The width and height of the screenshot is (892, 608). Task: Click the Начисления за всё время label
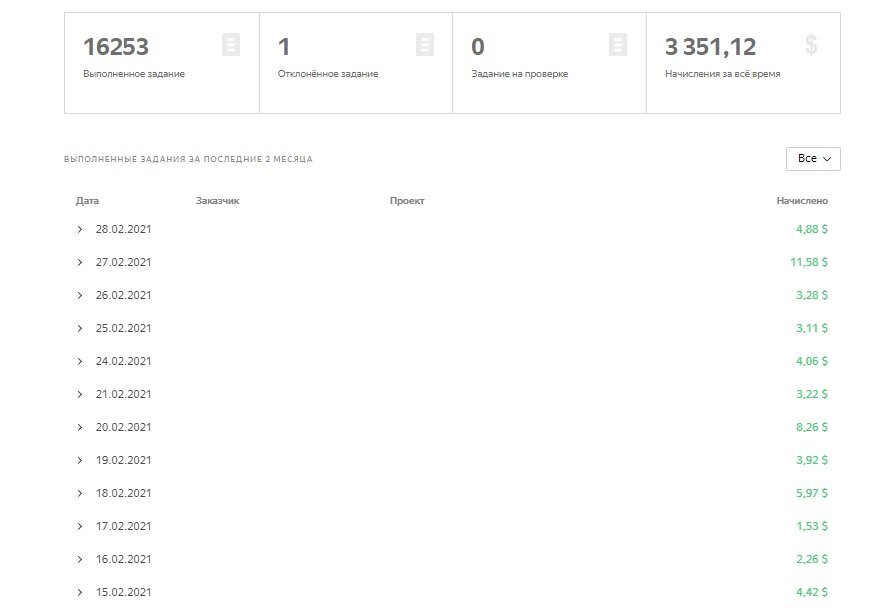point(722,74)
